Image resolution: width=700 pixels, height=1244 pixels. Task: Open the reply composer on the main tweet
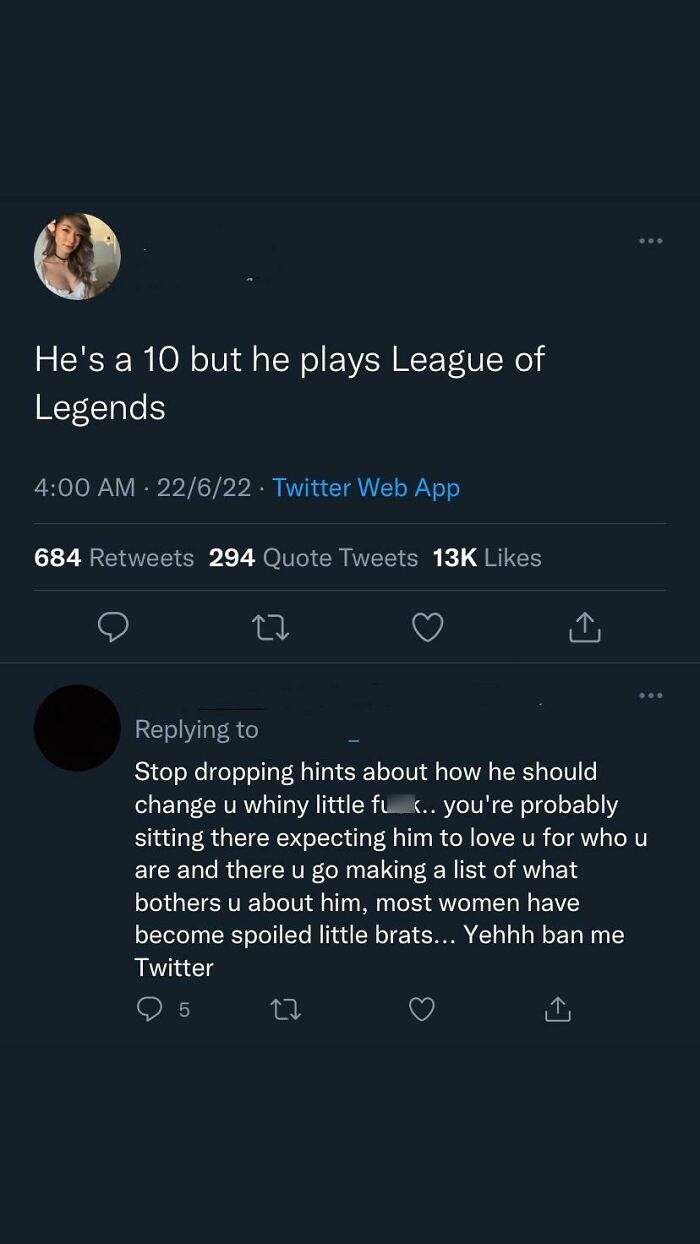click(113, 627)
